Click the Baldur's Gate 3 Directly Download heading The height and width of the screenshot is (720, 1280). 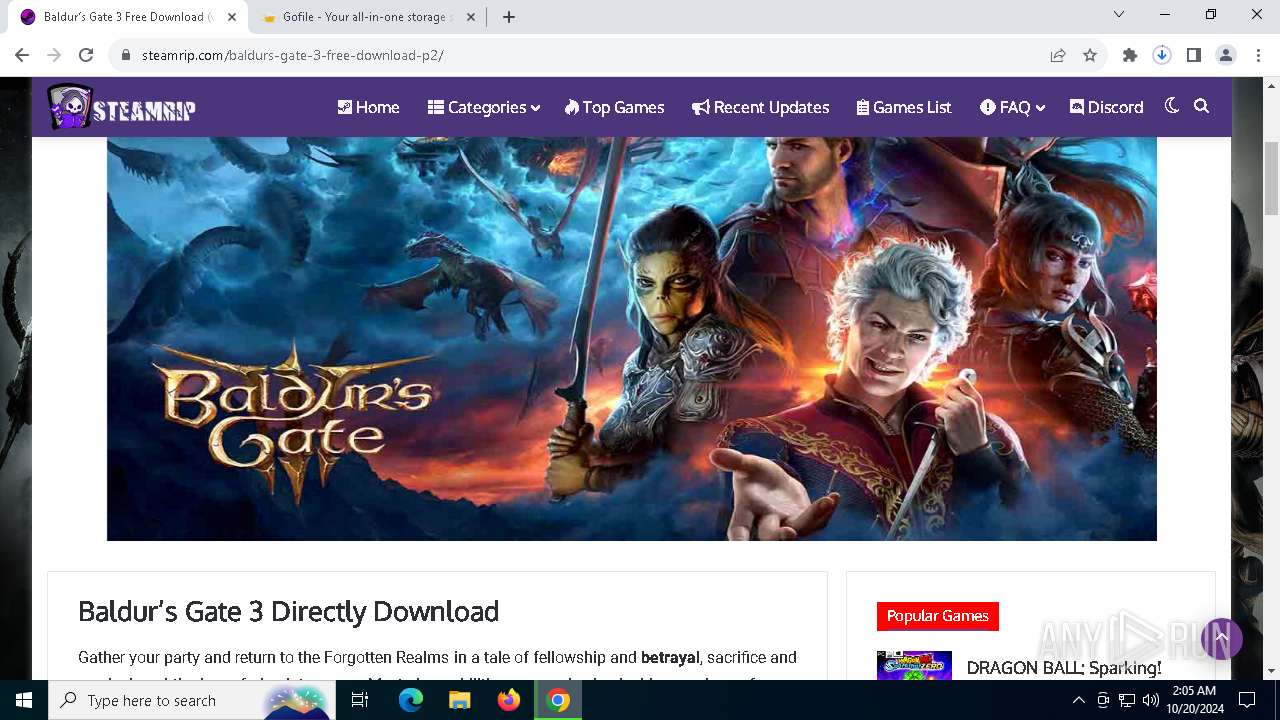[x=288, y=611]
